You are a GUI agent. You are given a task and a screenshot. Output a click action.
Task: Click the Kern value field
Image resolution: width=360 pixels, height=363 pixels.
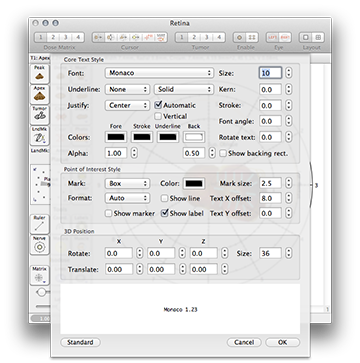[270, 90]
